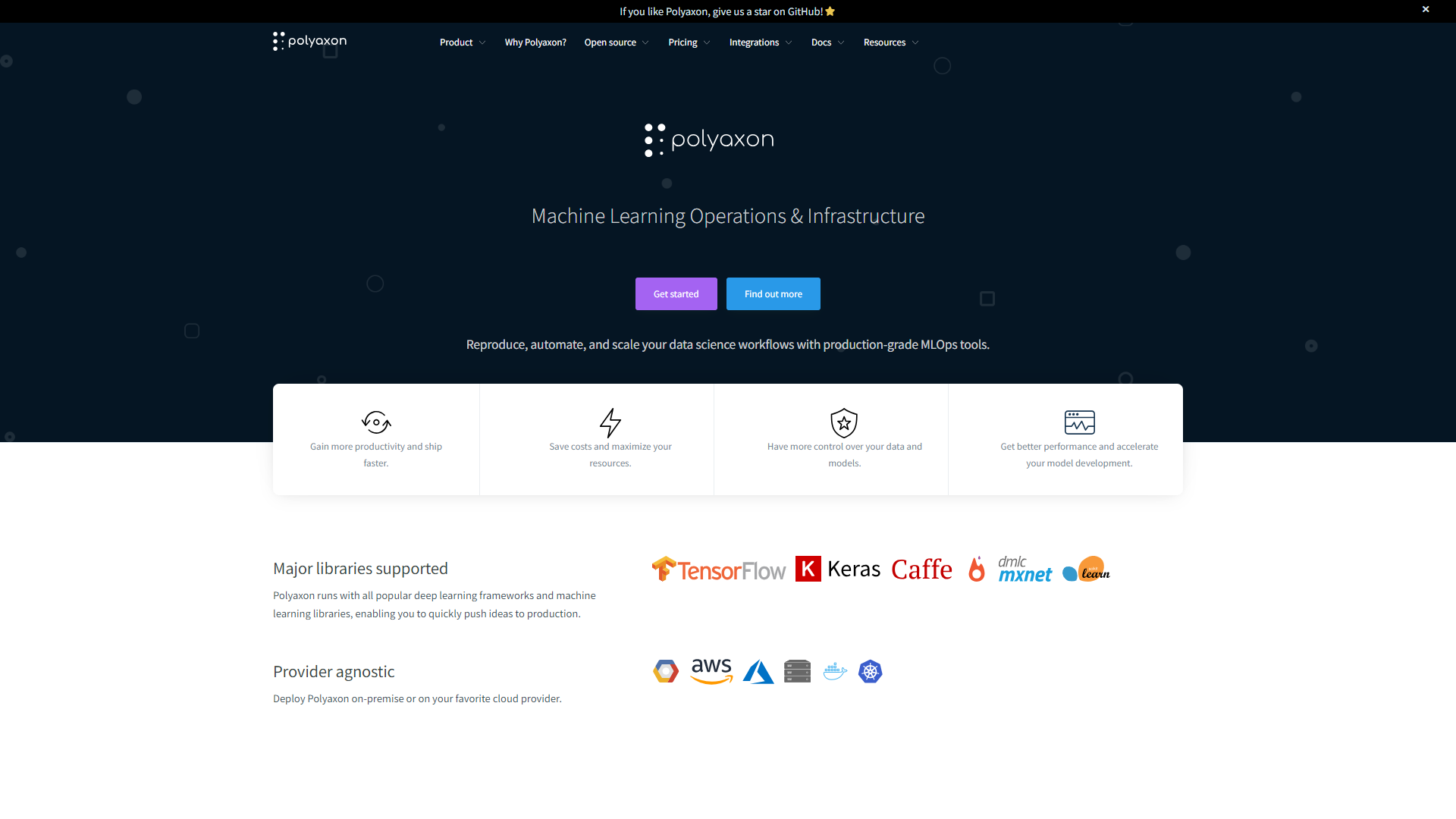Select the Keras logo

tap(837, 568)
